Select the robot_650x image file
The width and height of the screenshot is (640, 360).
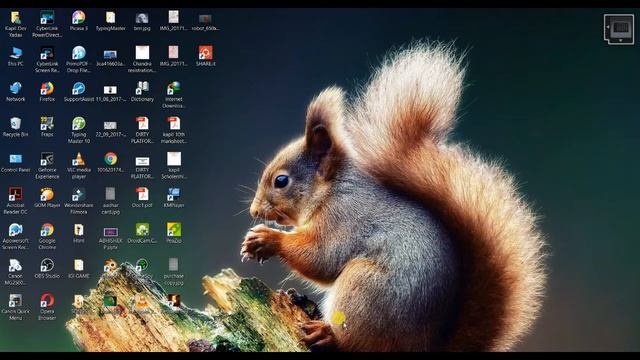pos(205,21)
